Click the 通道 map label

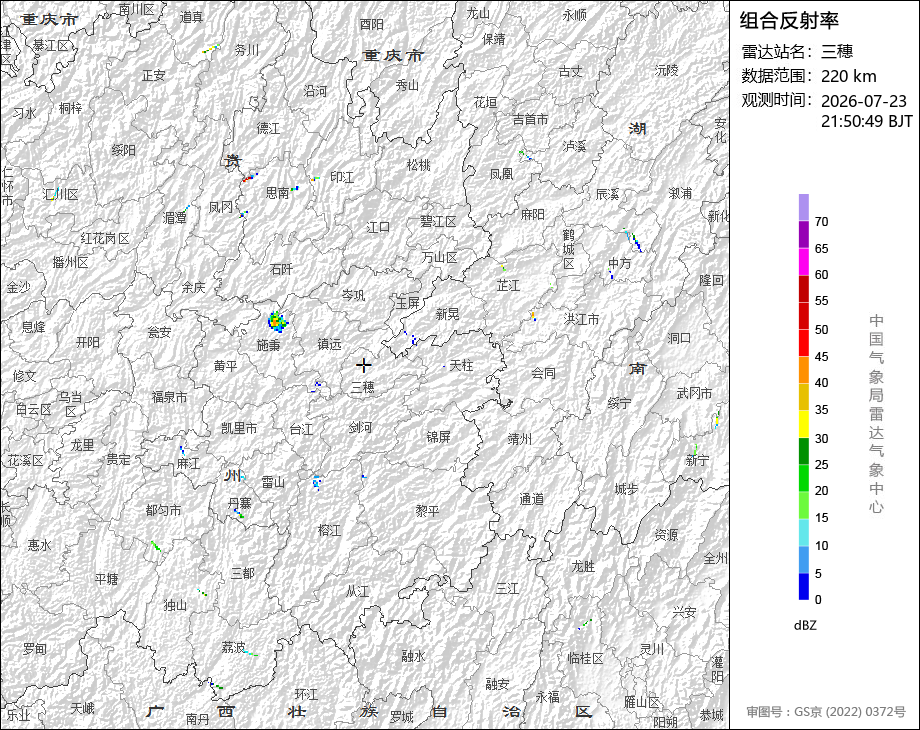tap(532, 499)
